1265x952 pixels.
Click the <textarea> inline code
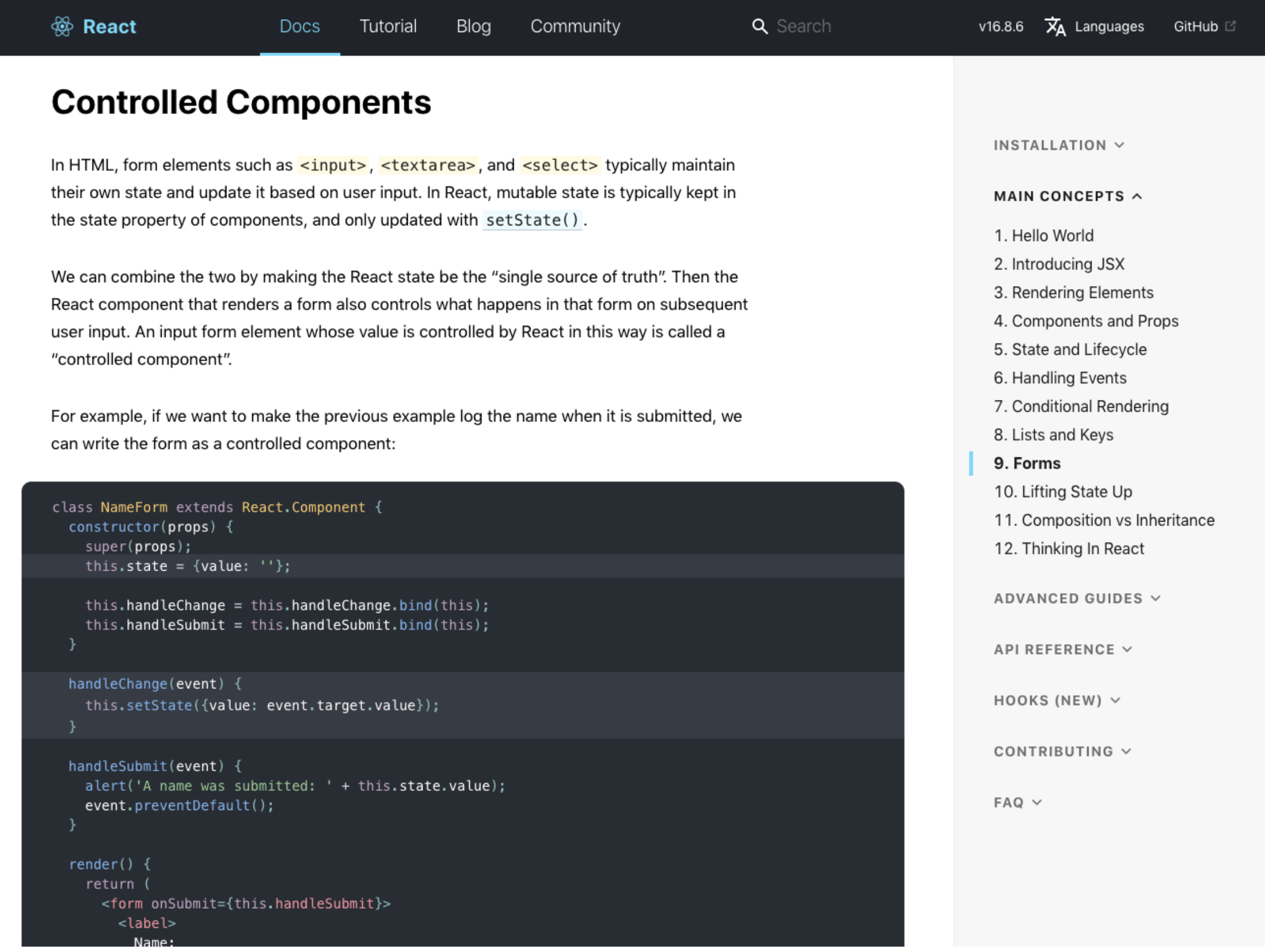pyautogui.click(x=427, y=166)
